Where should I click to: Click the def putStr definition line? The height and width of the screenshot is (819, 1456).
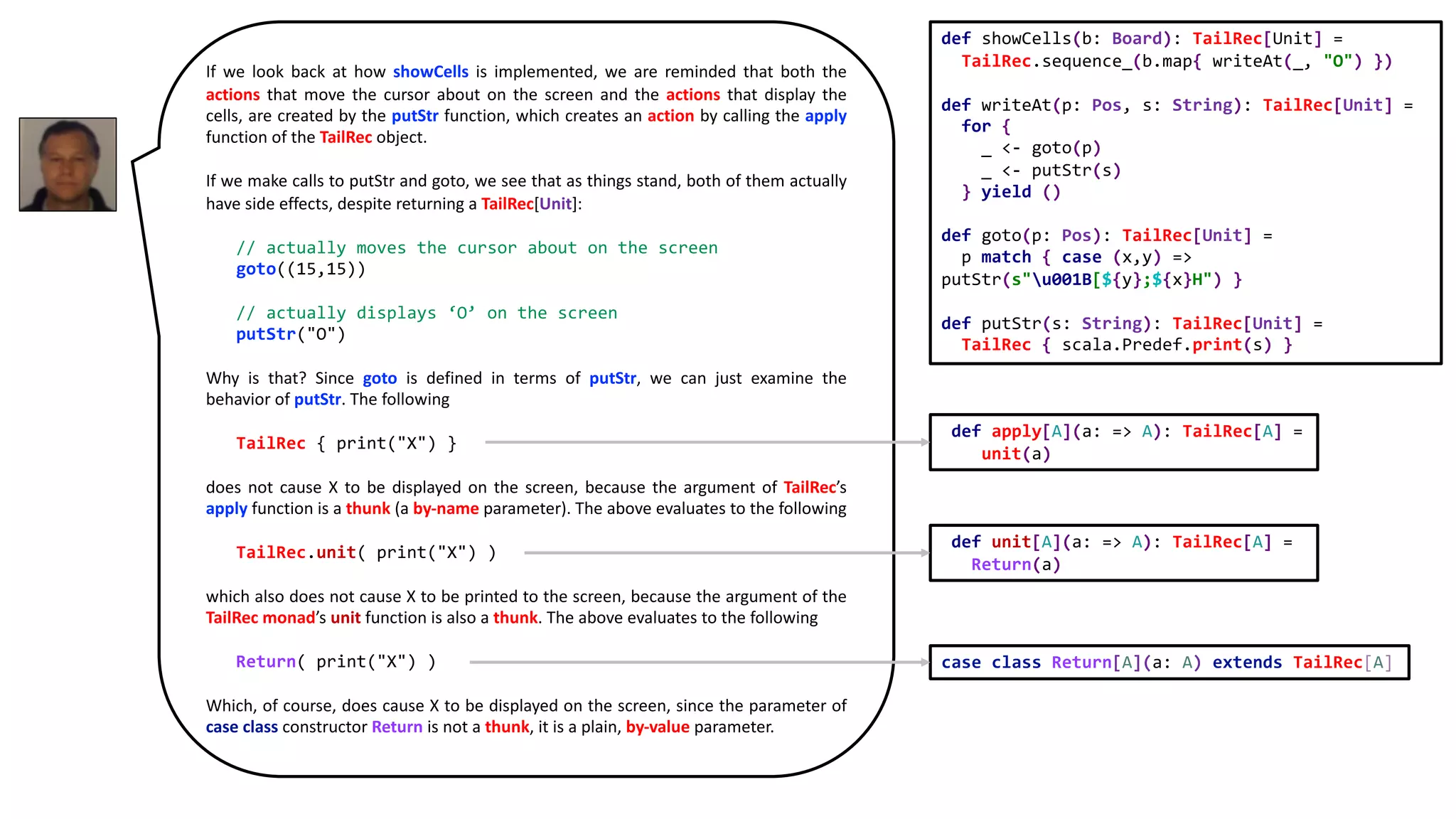tap(1130, 323)
